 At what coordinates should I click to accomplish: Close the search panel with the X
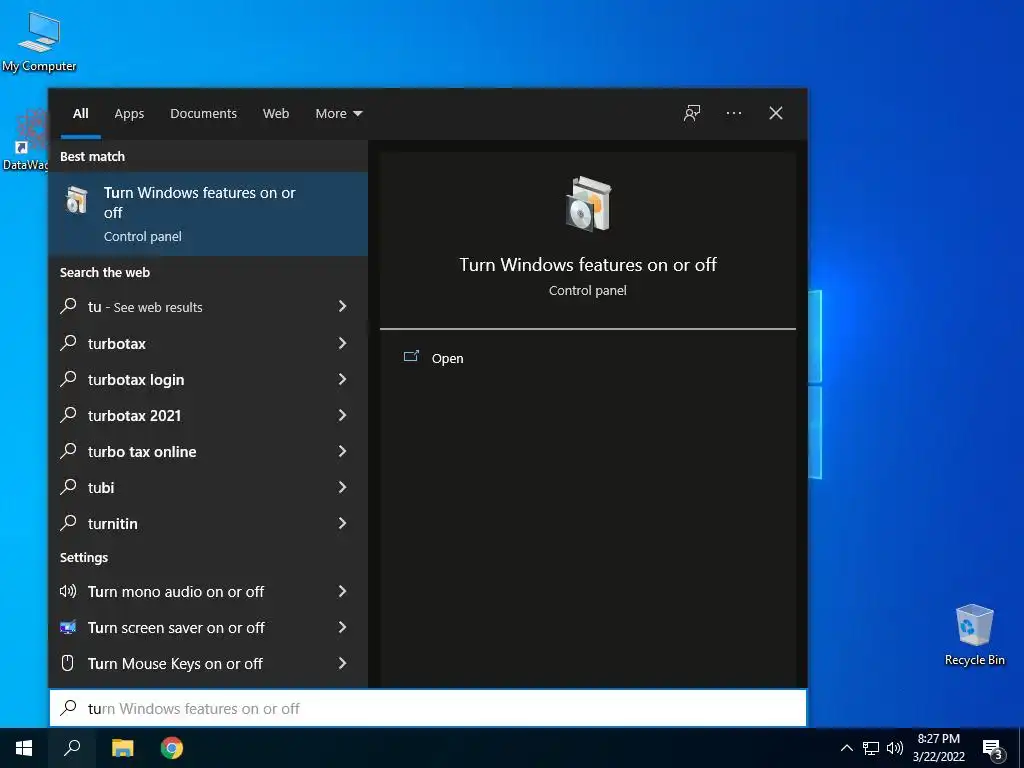(776, 113)
